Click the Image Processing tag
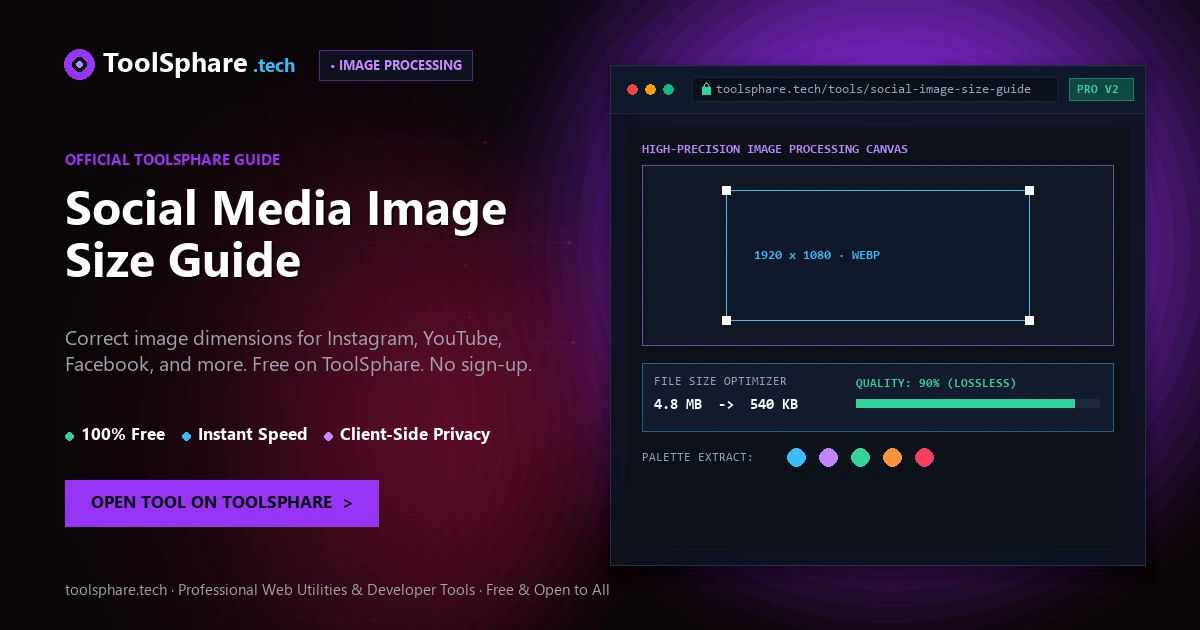The image size is (1200, 630). click(x=396, y=65)
